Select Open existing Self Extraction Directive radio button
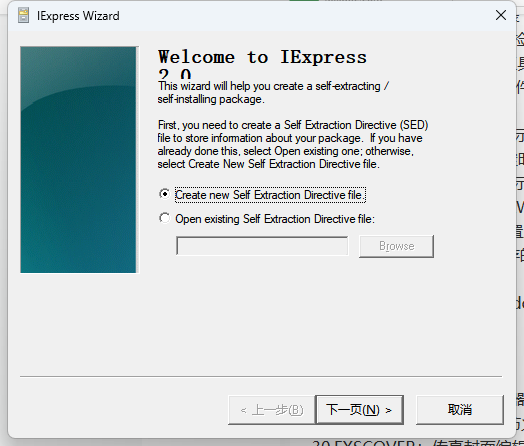 click(164, 218)
